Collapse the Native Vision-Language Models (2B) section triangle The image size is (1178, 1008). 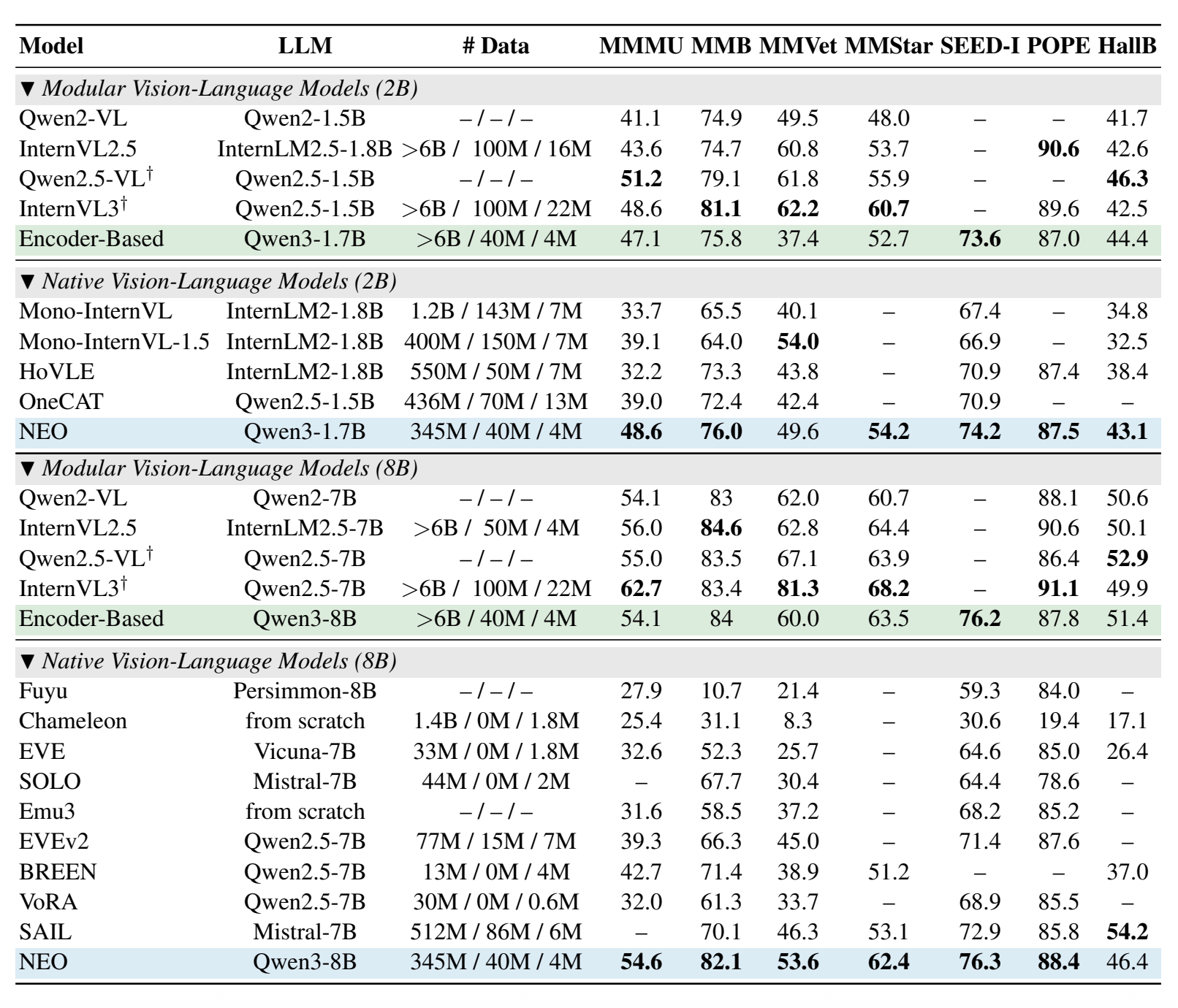coord(28,281)
